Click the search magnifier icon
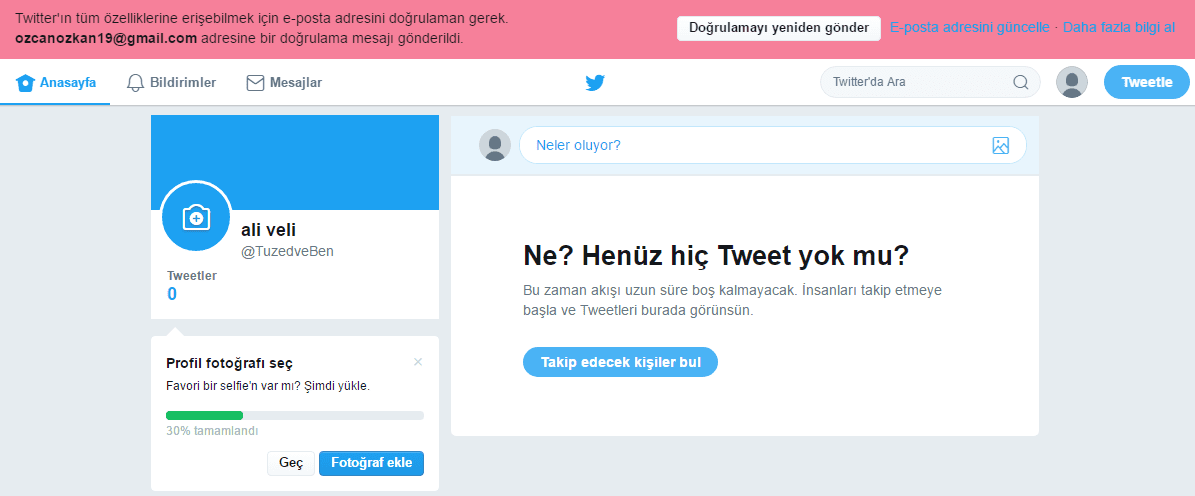Viewport: 1195px width, 496px height. coord(1020,82)
